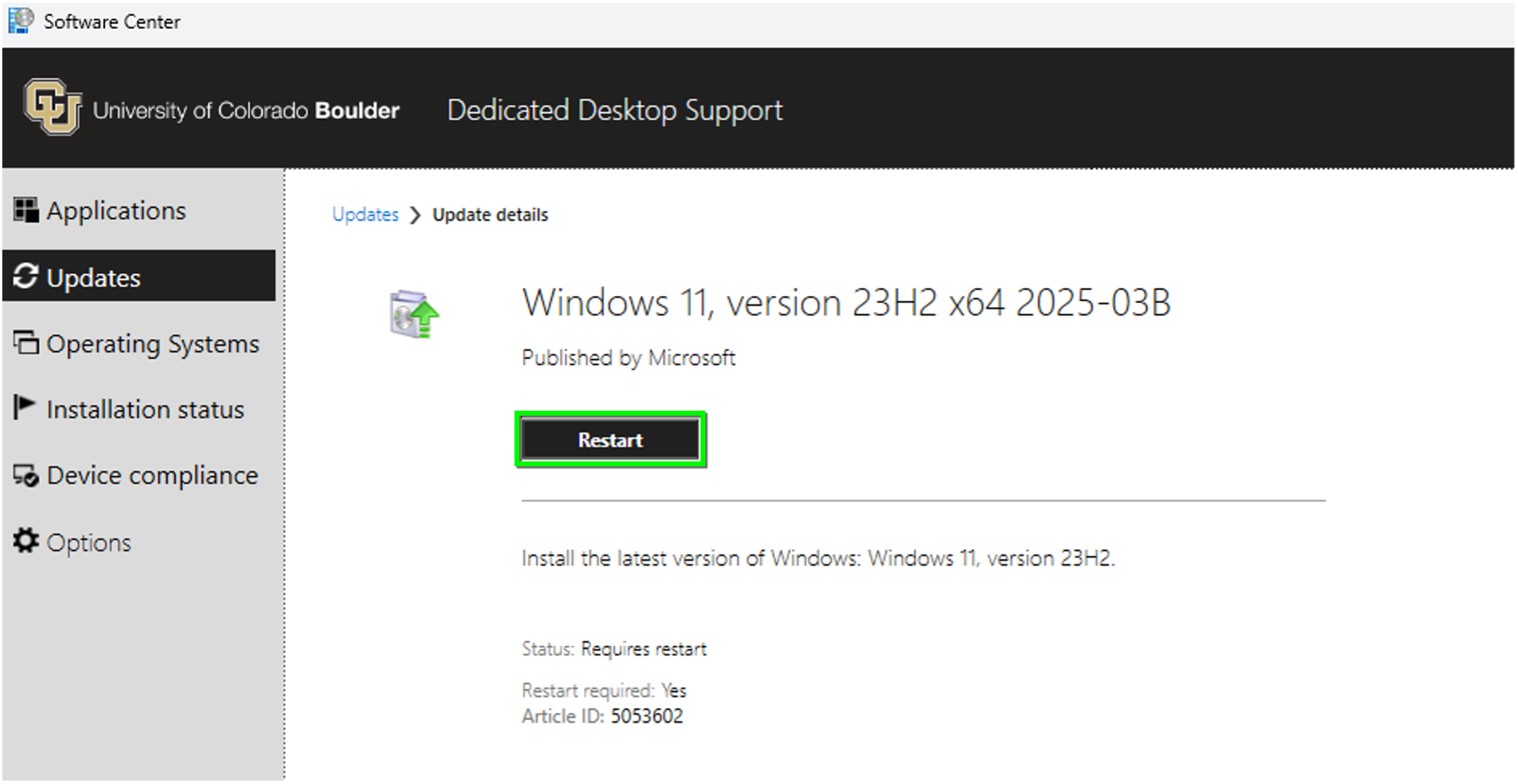This screenshot has width=1518, height=784.
Task: Click the Operating Systems windows icon
Action: tap(26, 342)
